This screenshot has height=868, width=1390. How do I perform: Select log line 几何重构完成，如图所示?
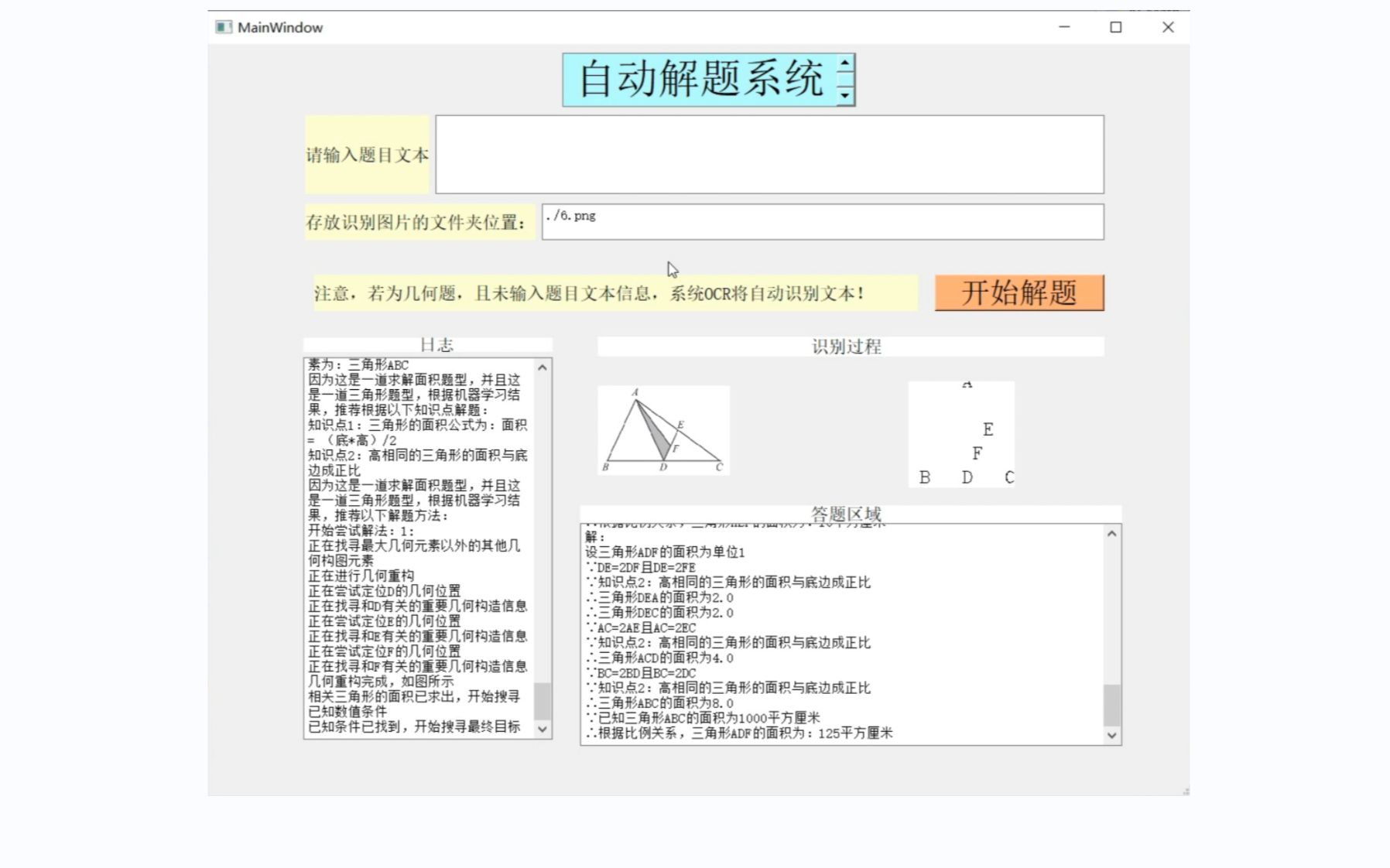coord(381,682)
